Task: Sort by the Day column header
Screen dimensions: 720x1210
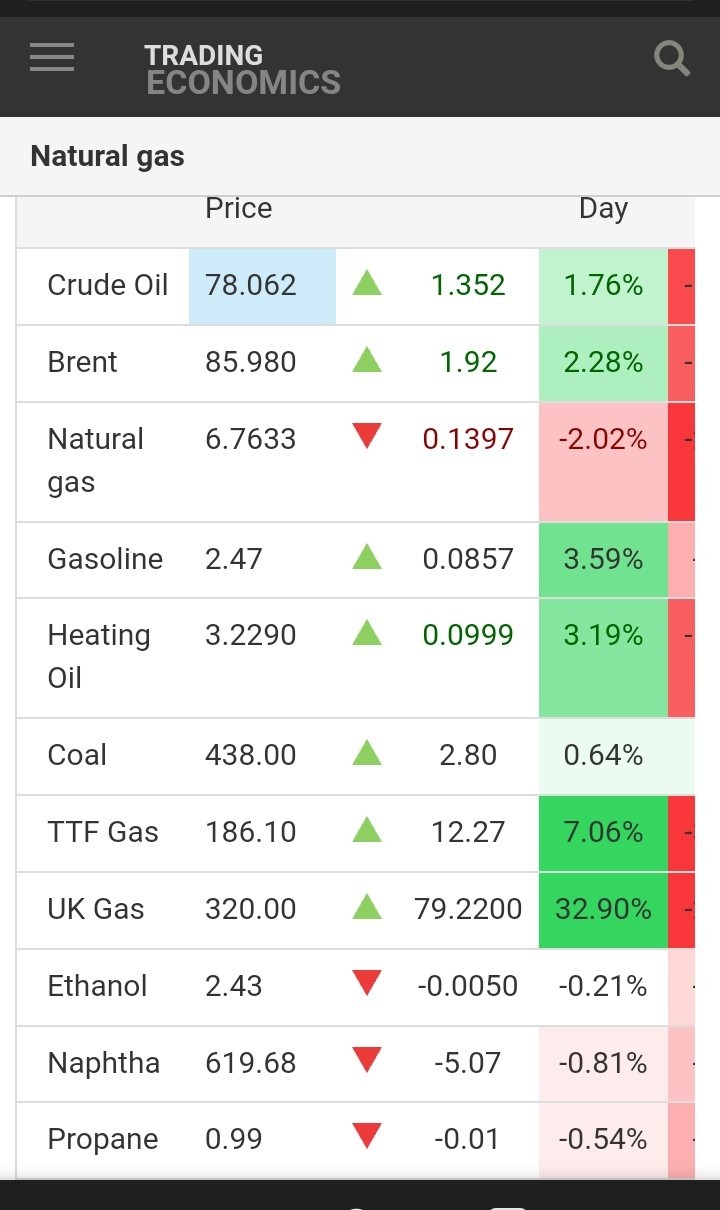Action: pyautogui.click(x=603, y=208)
